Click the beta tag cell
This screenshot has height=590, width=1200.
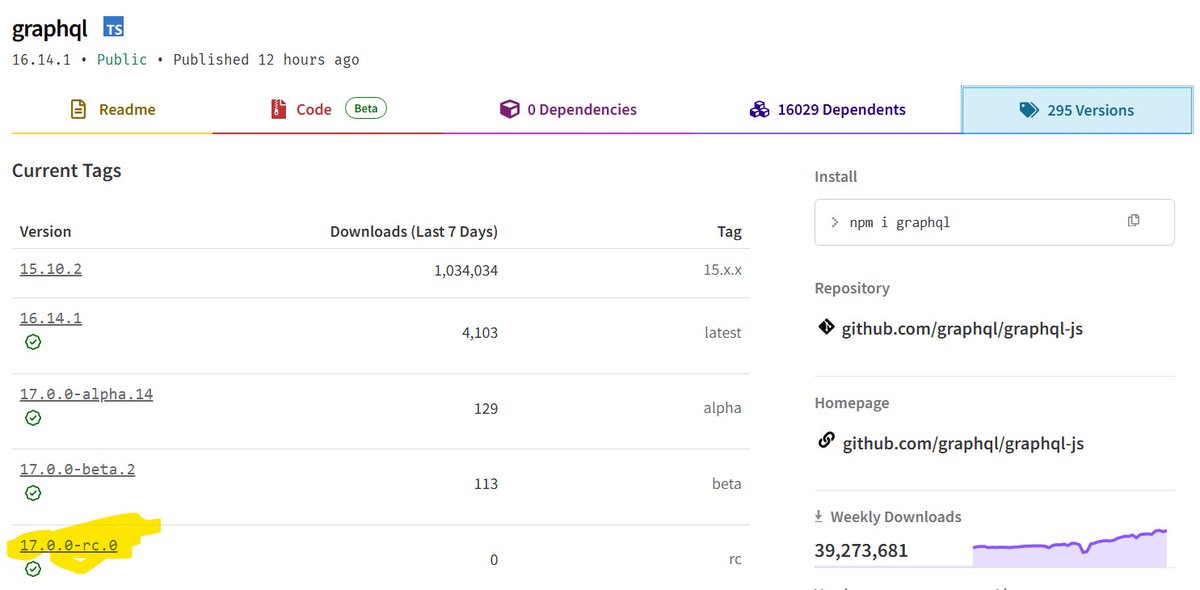coord(727,484)
